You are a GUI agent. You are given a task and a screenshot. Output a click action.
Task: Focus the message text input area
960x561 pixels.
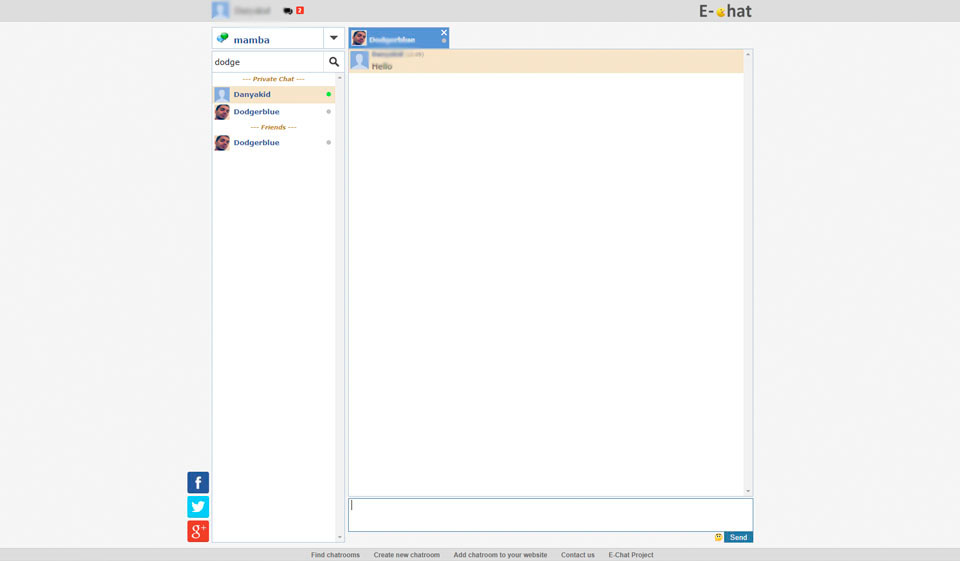550,515
